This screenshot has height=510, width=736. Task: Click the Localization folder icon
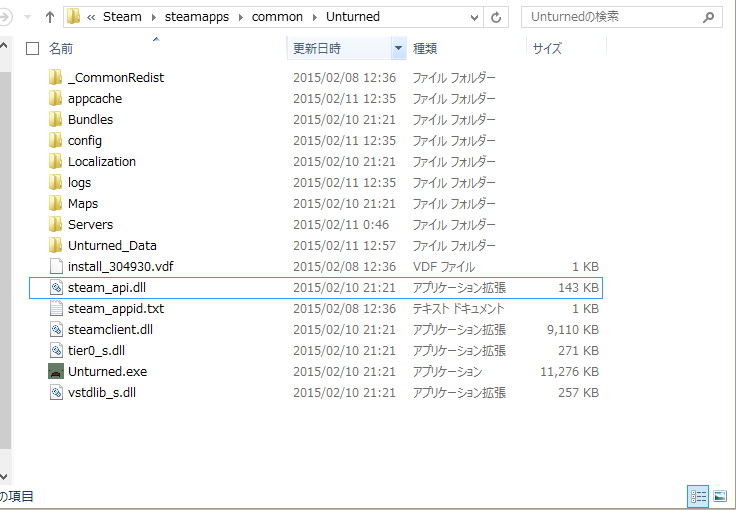(55, 161)
